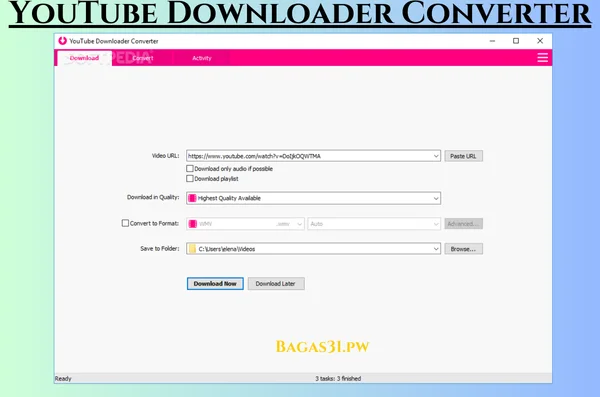Expand the Save to Folder dropdown
The image size is (600, 397).
[436, 249]
